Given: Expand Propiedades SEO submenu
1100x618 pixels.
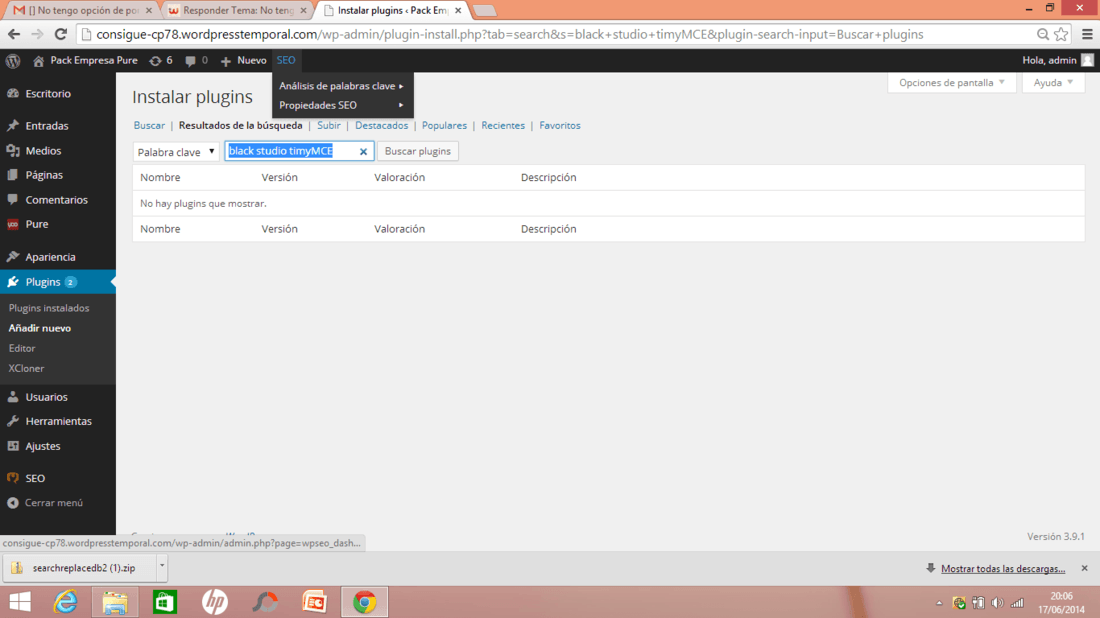Looking at the screenshot, I should click(342, 105).
